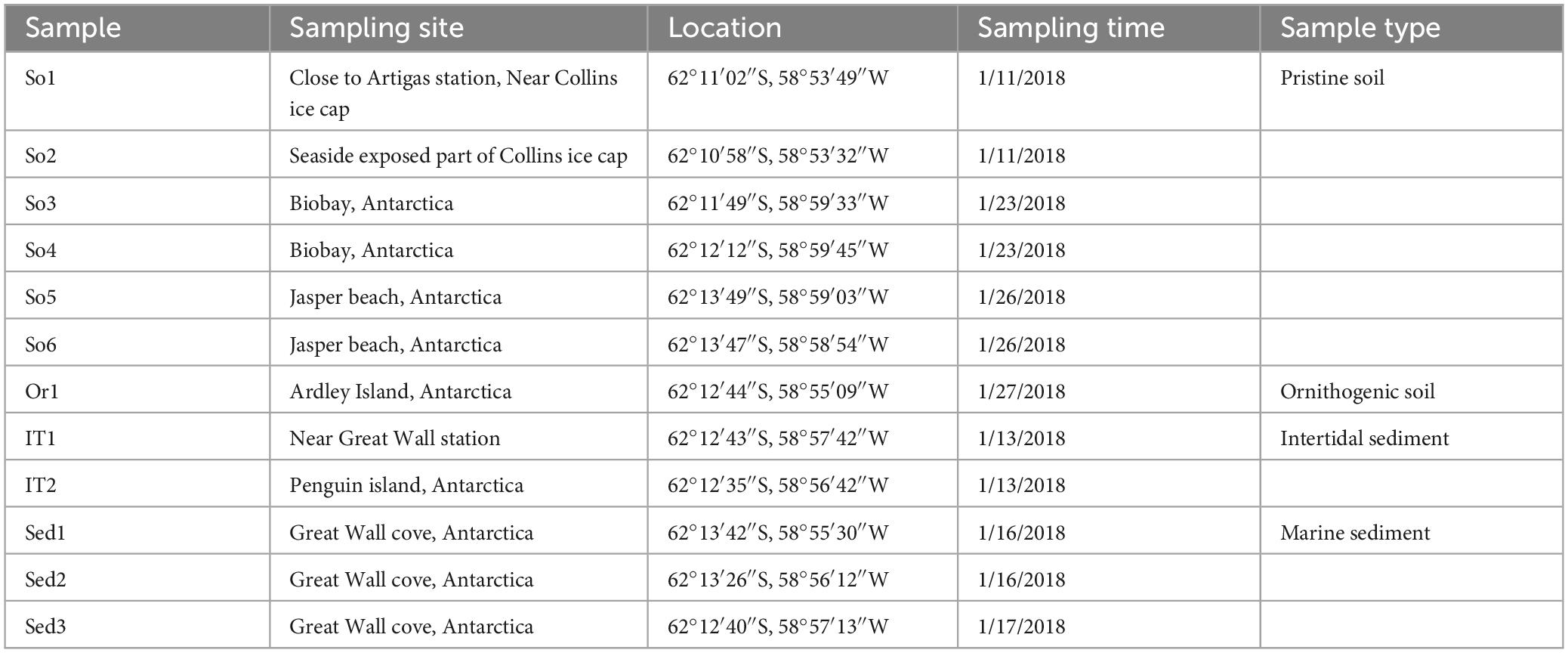The width and height of the screenshot is (1568, 653).
Task: Select the So1 sample cell
Action: click(137, 91)
